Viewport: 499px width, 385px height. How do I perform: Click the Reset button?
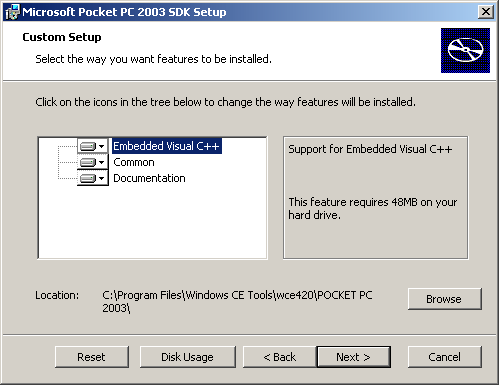coord(92,357)
